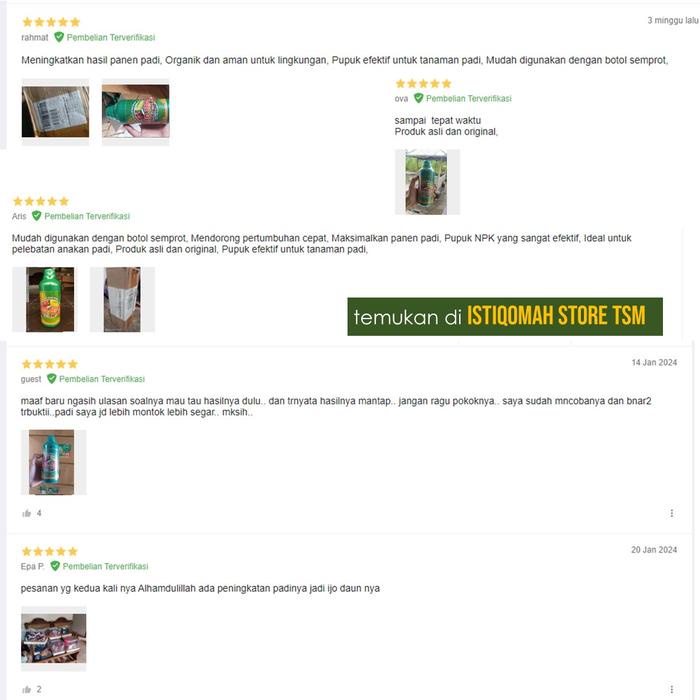This screenshot has width=700, height=700.
Task: Click the star rating on rahmat's review
Action: [51, 22]
